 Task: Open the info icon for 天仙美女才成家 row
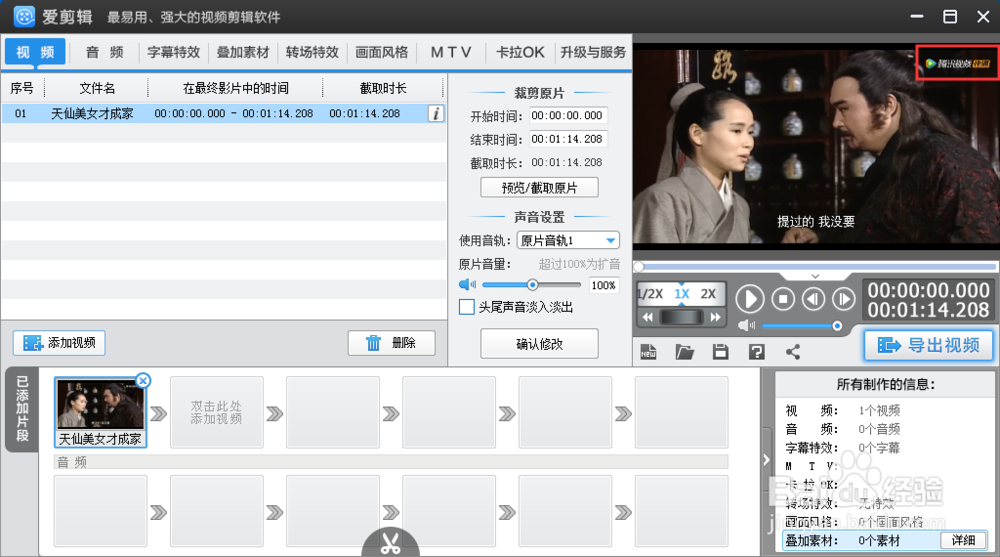pos(436,114)
